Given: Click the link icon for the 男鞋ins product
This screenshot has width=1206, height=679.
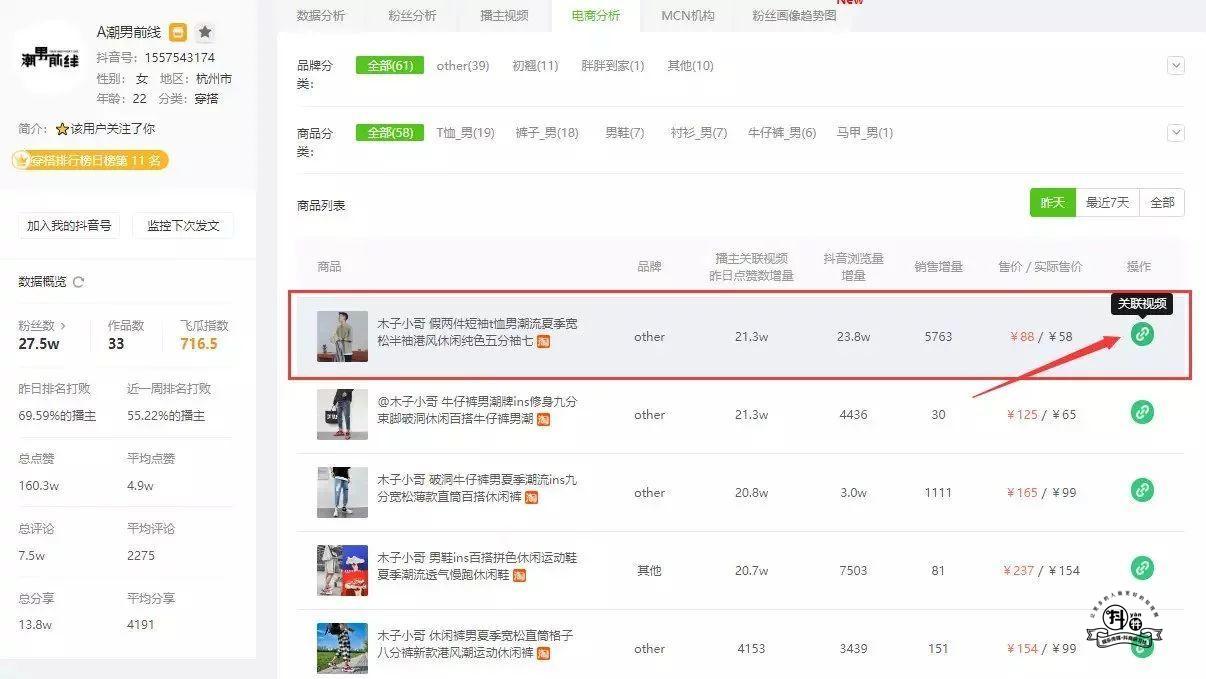Looking at the screenshot, I should coord(1142,568).
